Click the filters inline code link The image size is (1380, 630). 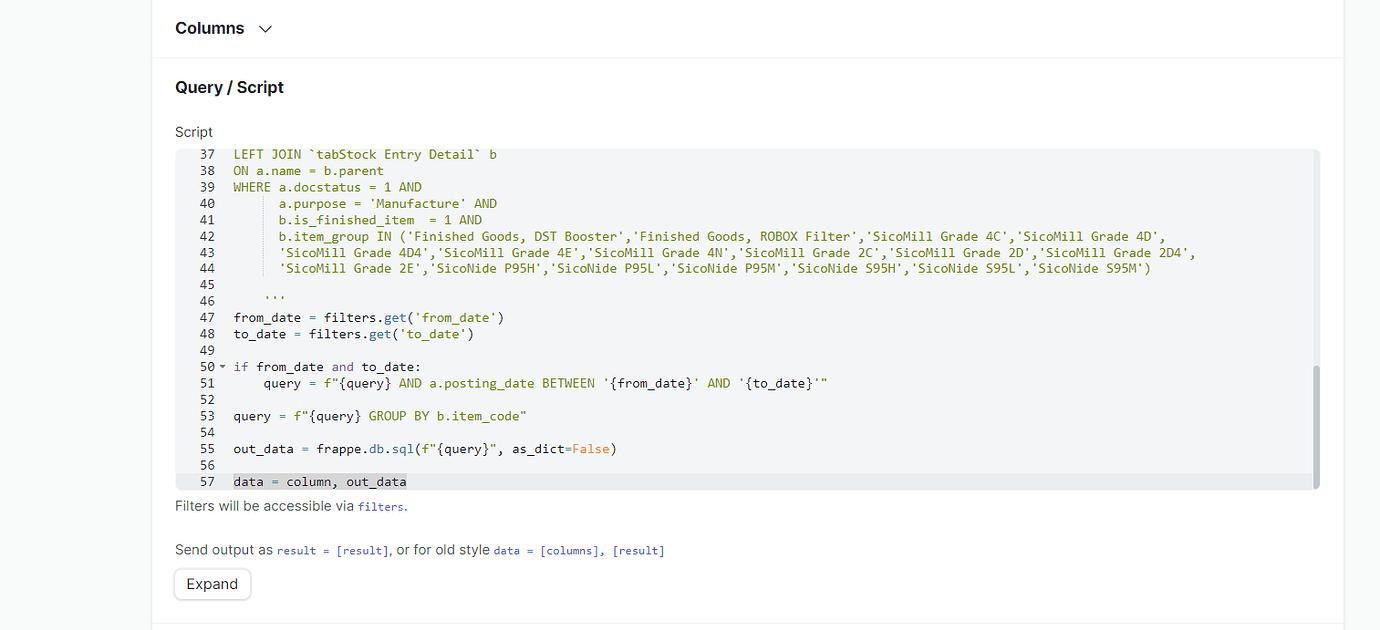(381, 507)
